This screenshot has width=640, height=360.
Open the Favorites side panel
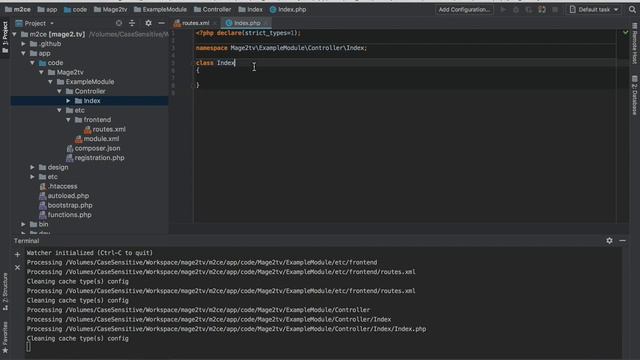click(5, 338)
